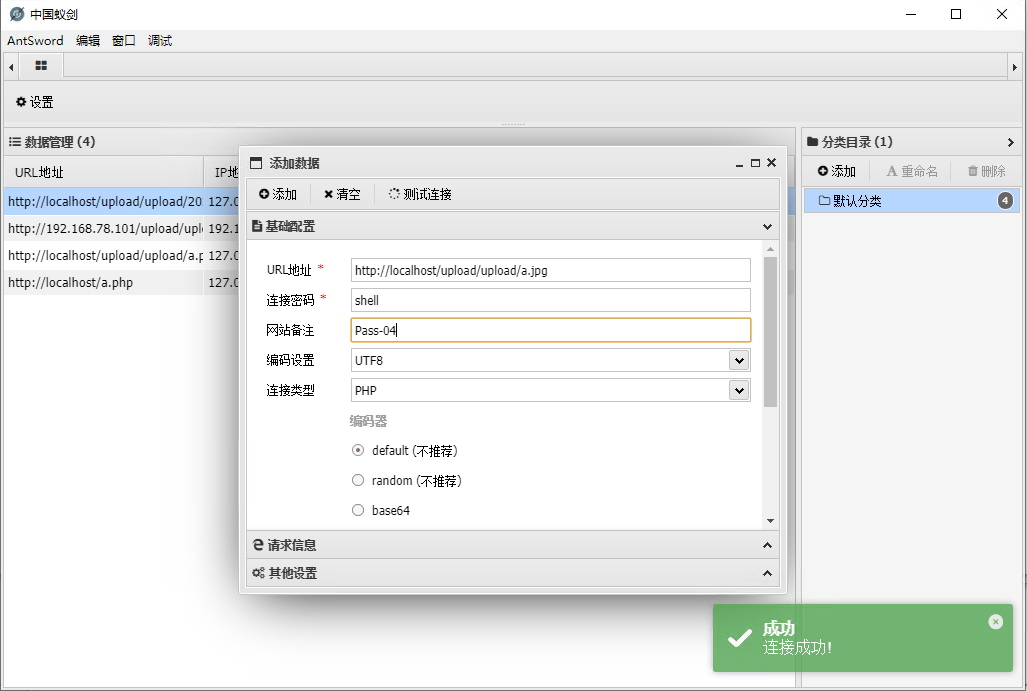This screenshot has width=1027, height=691.
Task: Click the 成功 notification checkmark icon
Action: click(x=739, y=638)
